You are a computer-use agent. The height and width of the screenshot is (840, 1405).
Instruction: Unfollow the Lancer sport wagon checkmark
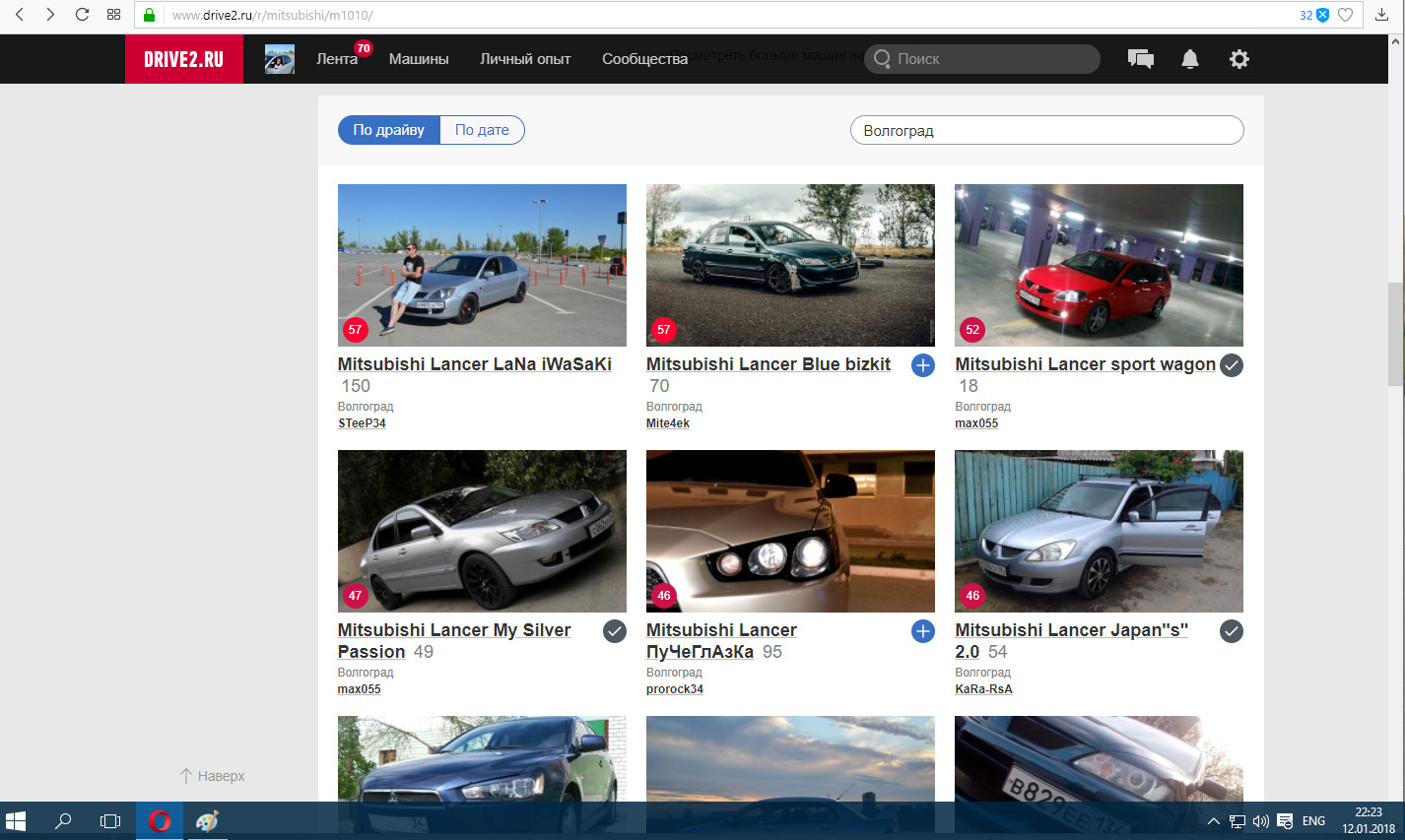1232,365
